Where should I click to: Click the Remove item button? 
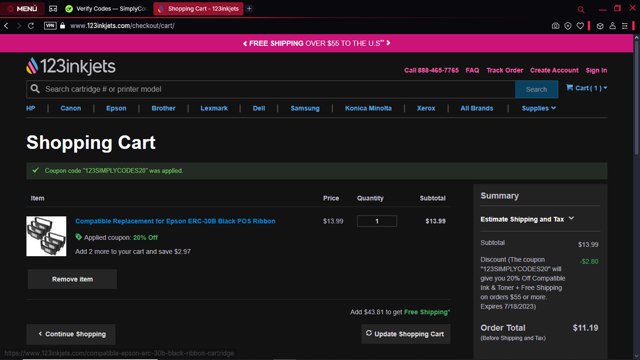click(72, 279)
